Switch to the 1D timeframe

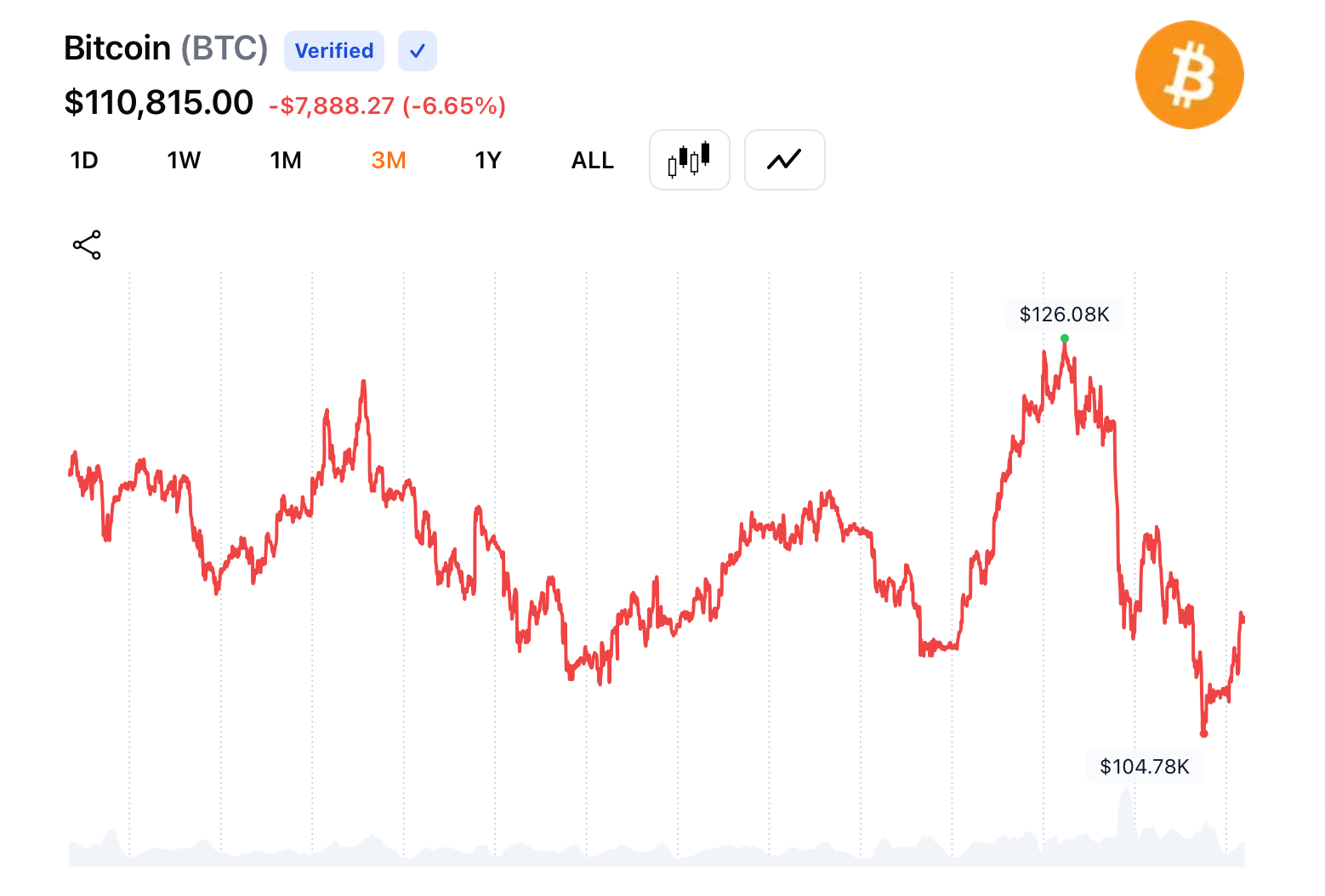(x=84, y=160)
